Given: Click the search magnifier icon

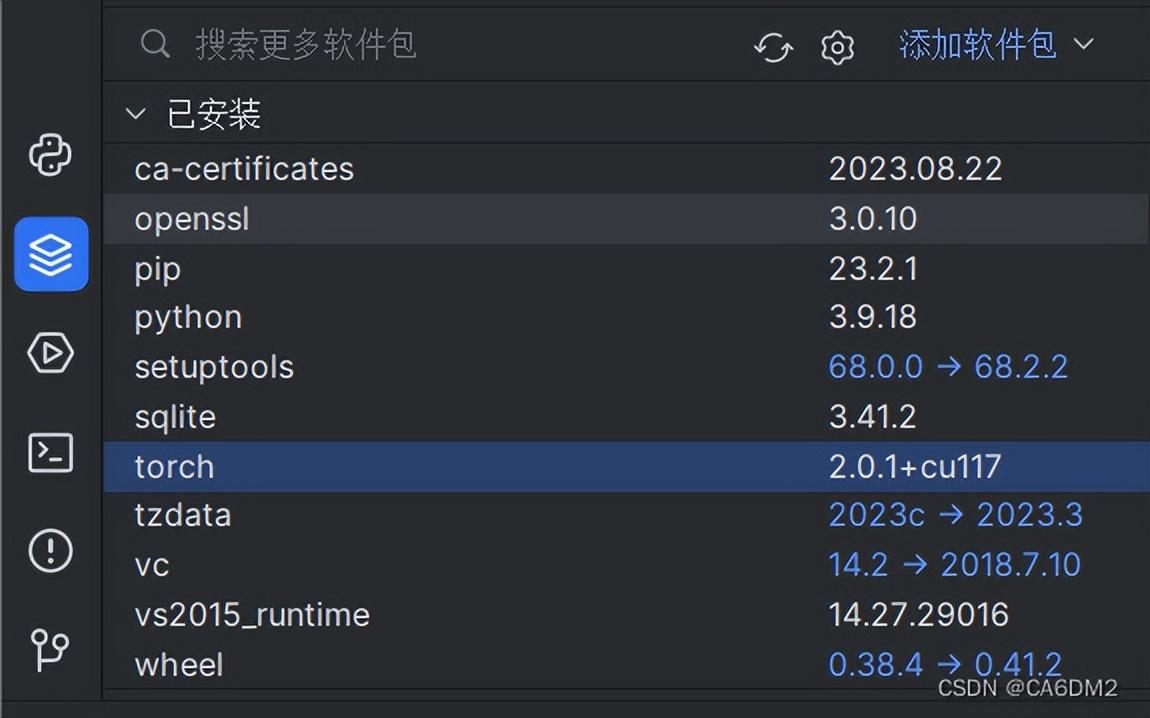Looking at the screenshot, I should [x=155, y=44].
